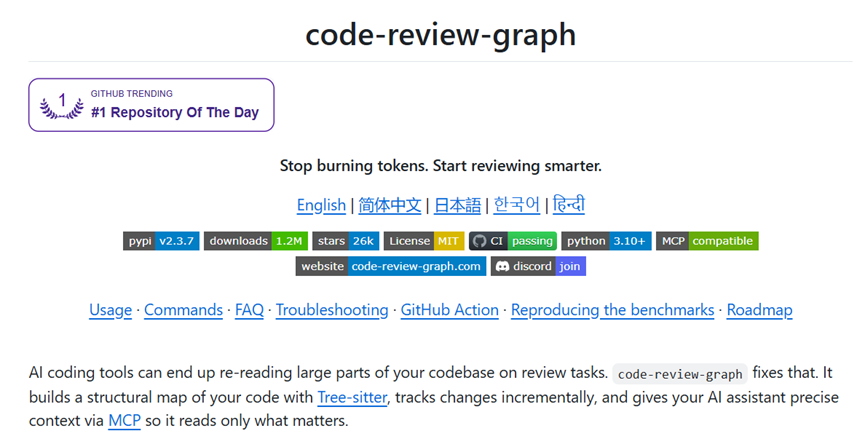Switch to the 简体中文 language link
This screenshot has height=439, width=865.
(x=389, y=205)
